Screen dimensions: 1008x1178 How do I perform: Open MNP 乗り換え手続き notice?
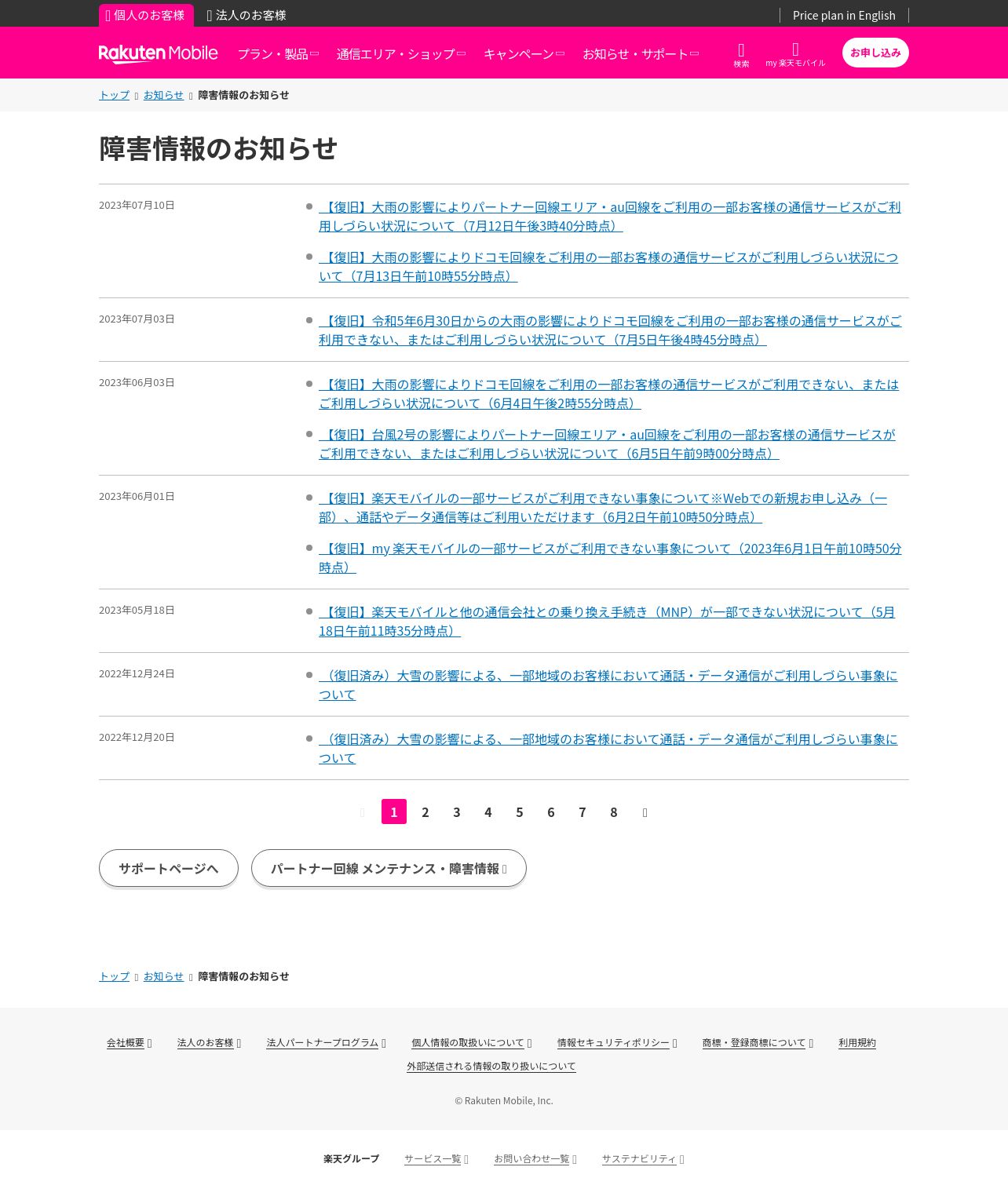(607, 622)
